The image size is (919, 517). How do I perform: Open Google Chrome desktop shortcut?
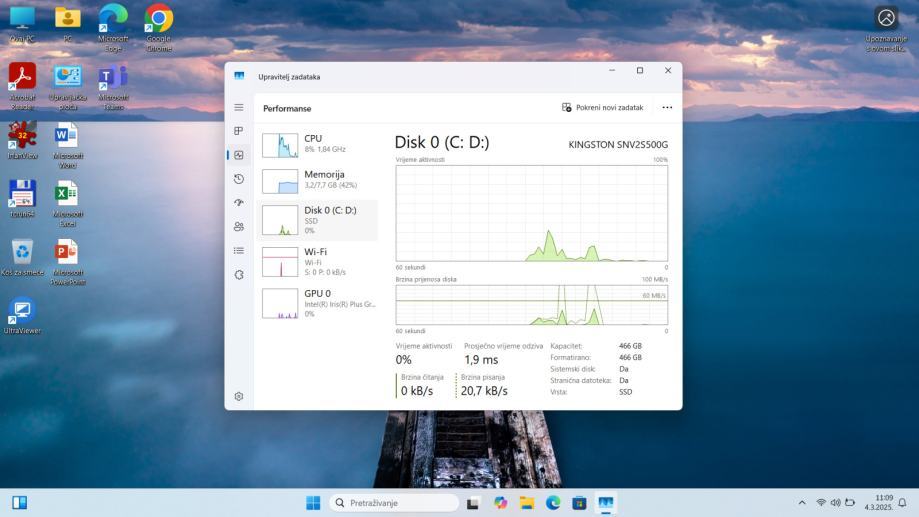159,28
